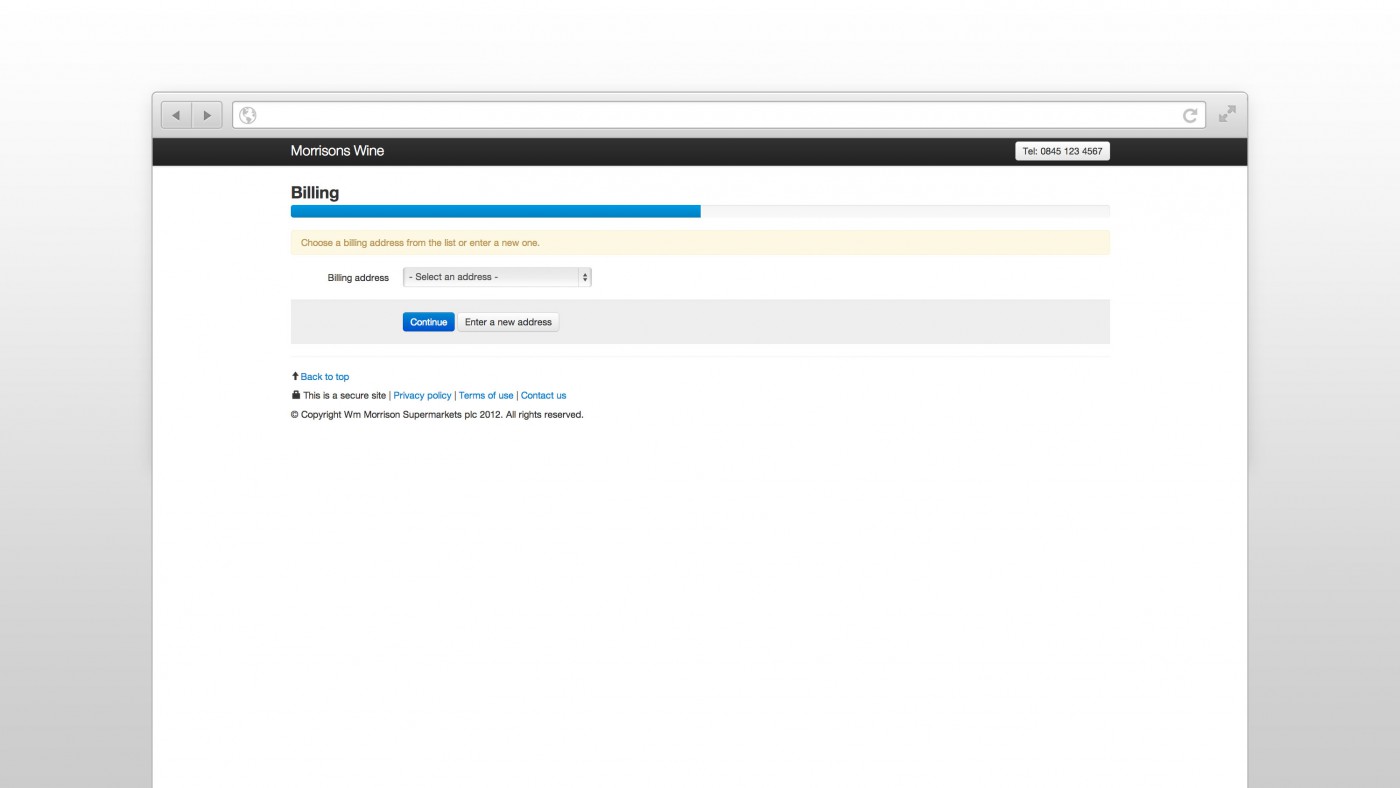Click the padlock secure site icon
1400x788 pixels.
click(x=295, y=395)
